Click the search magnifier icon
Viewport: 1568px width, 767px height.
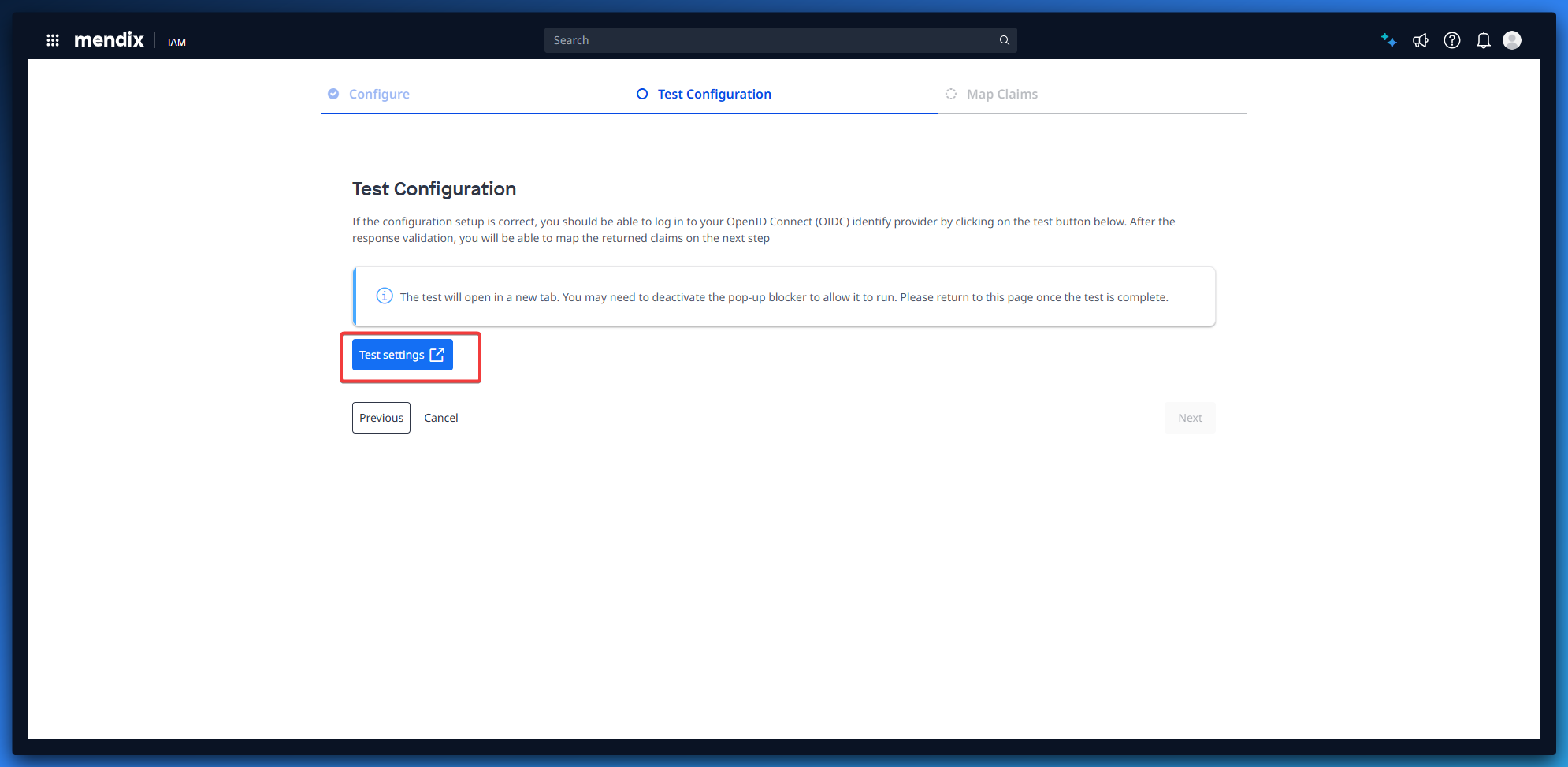(x=1004, y=40)
